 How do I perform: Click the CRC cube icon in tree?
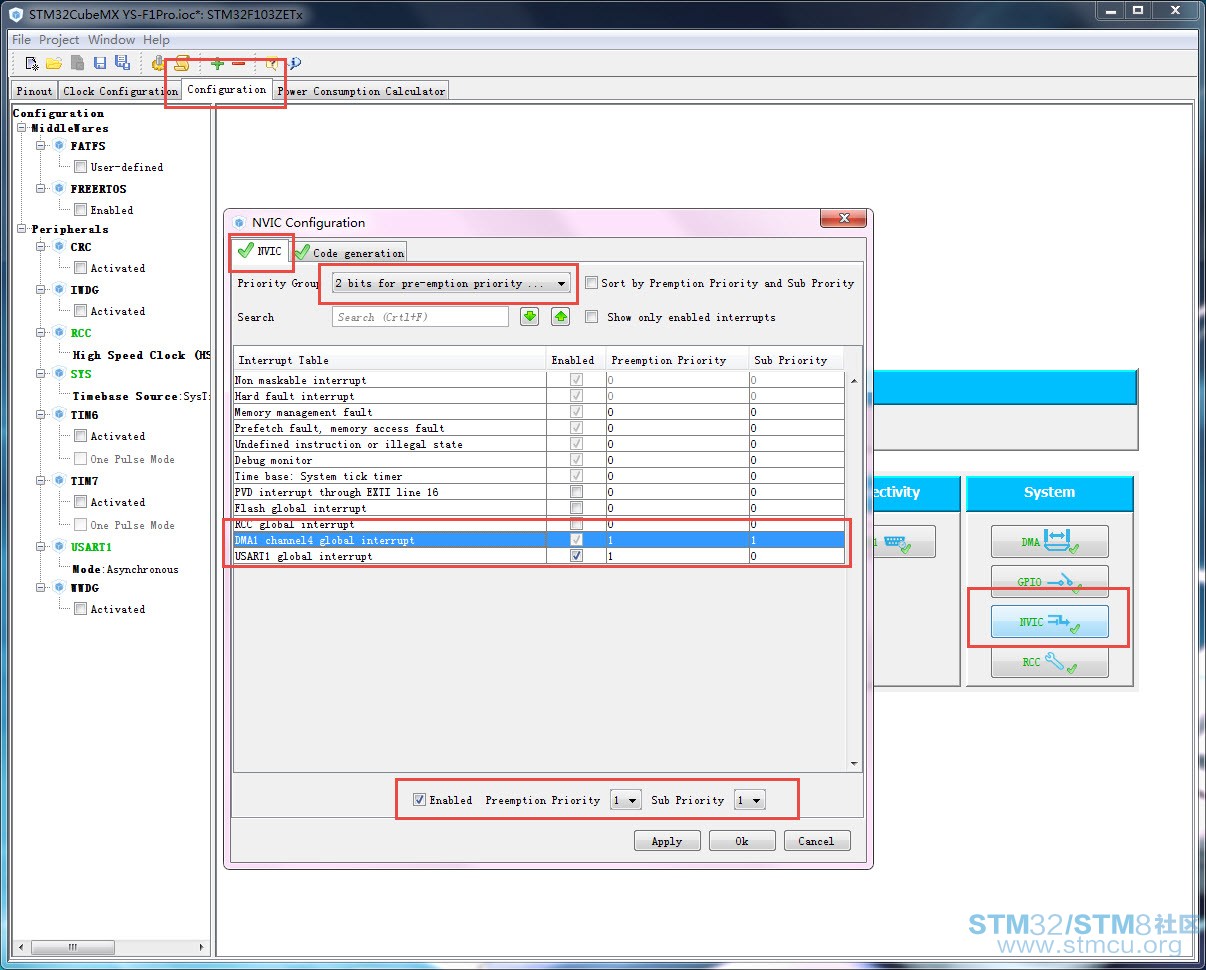click(59, 246)
